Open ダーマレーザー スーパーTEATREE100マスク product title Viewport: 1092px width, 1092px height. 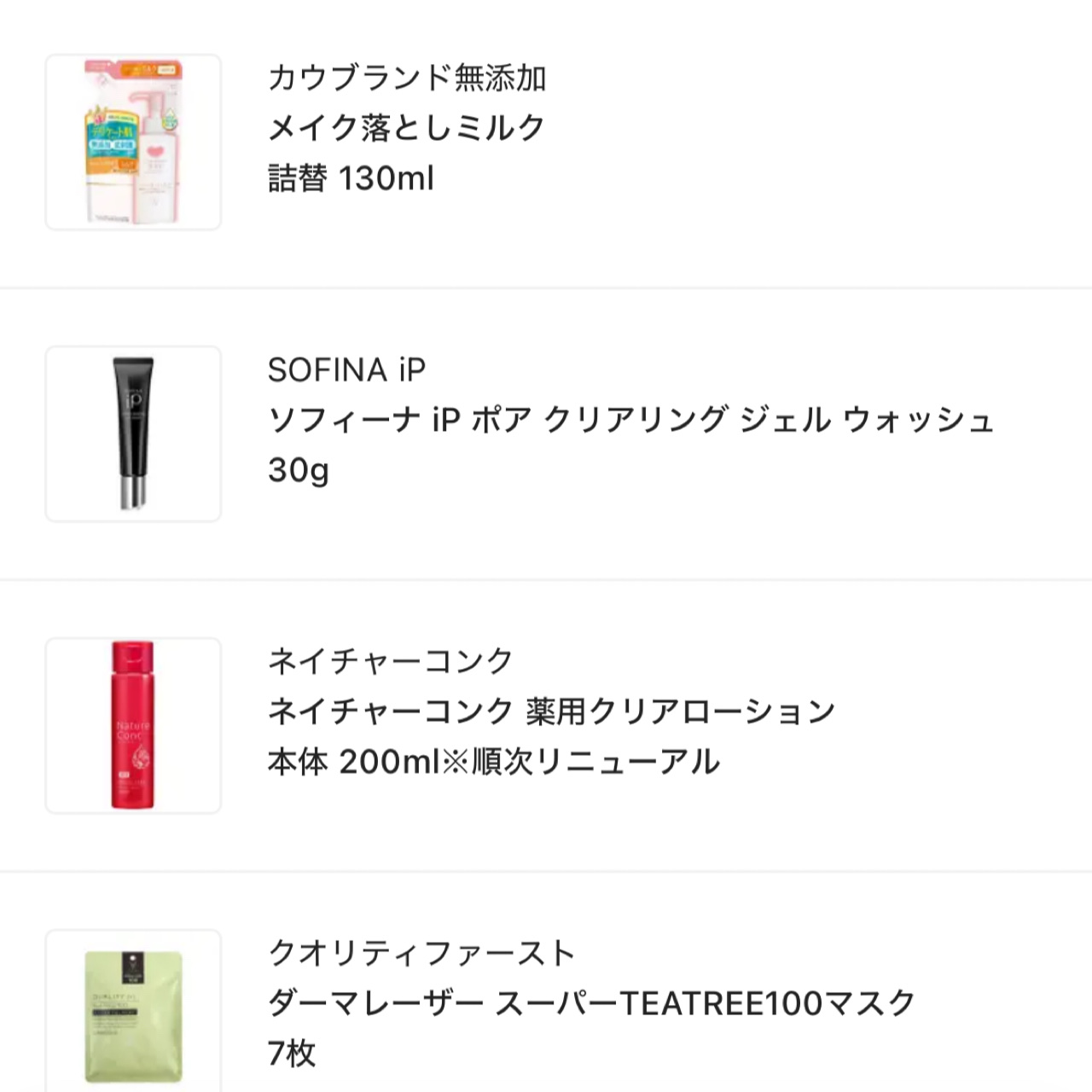coord(591,1003)
